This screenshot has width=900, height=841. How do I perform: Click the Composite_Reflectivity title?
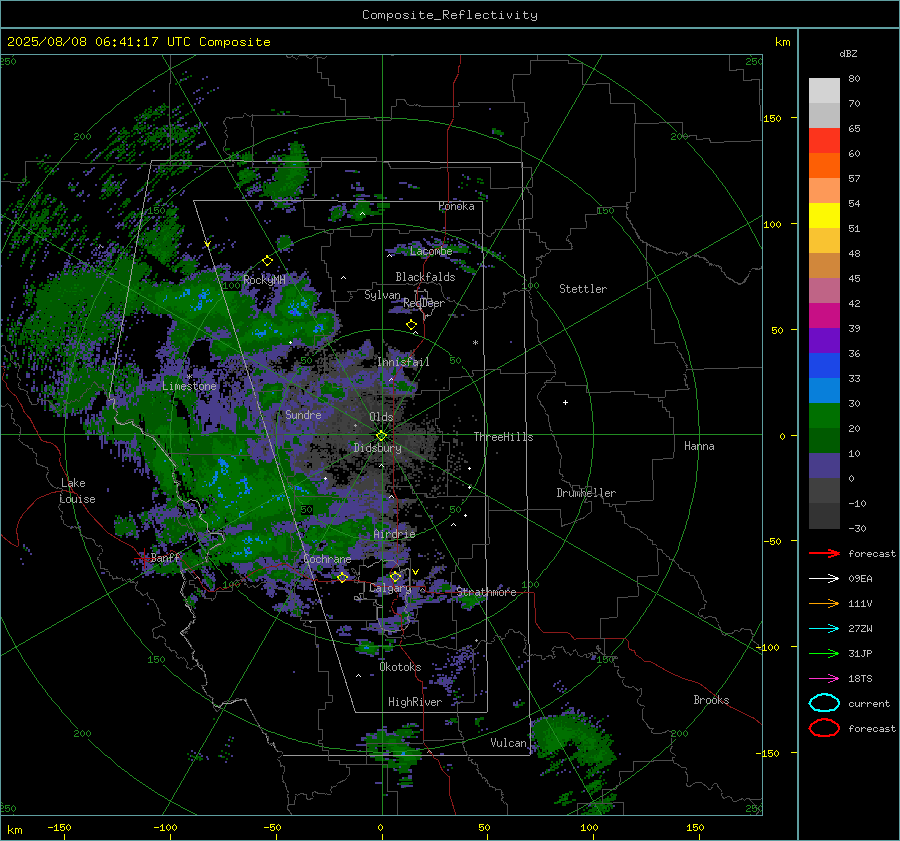pos(449,15)
